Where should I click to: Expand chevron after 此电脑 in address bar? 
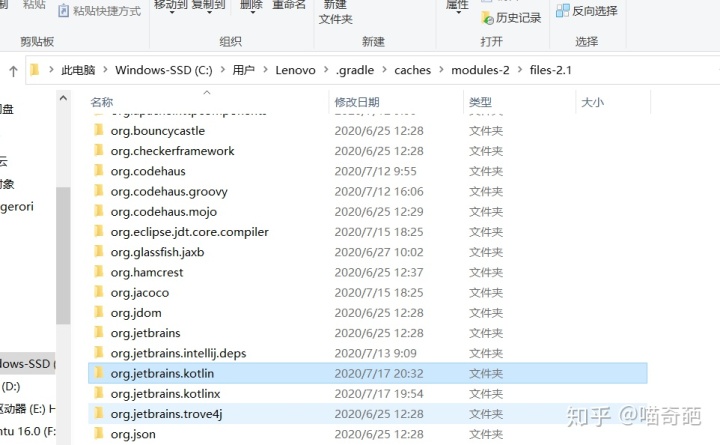pyautogui.click(x=105, y=70)
